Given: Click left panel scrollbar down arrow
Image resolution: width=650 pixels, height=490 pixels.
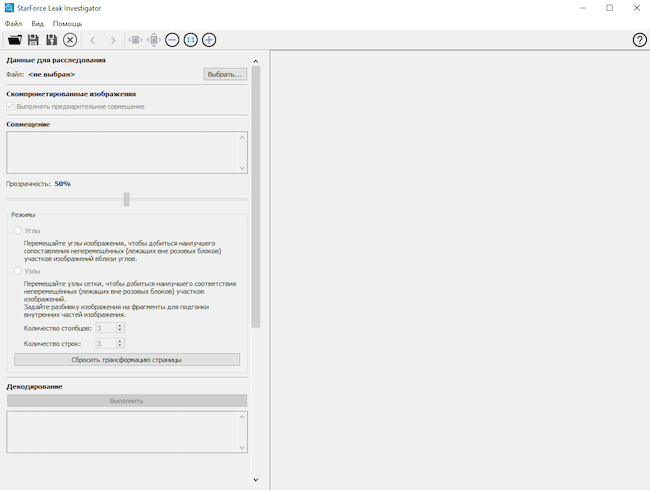Looking at the screenshot, I should pyautogui.click(x=256, y=480).
